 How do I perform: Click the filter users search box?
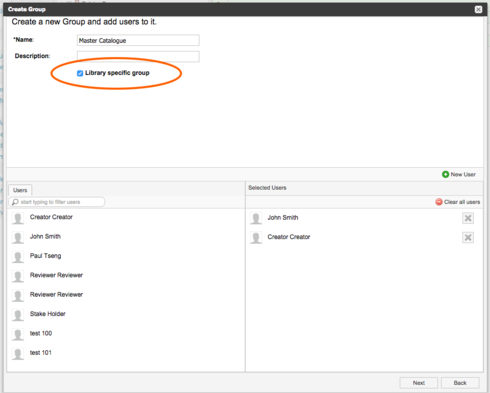[x=57, y=202]
